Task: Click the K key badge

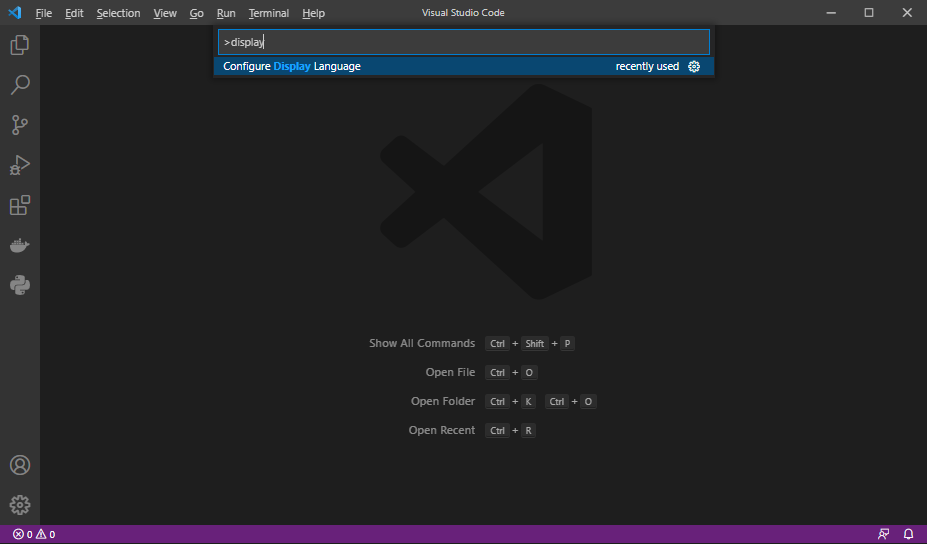Action: click(x=528, y=401)
